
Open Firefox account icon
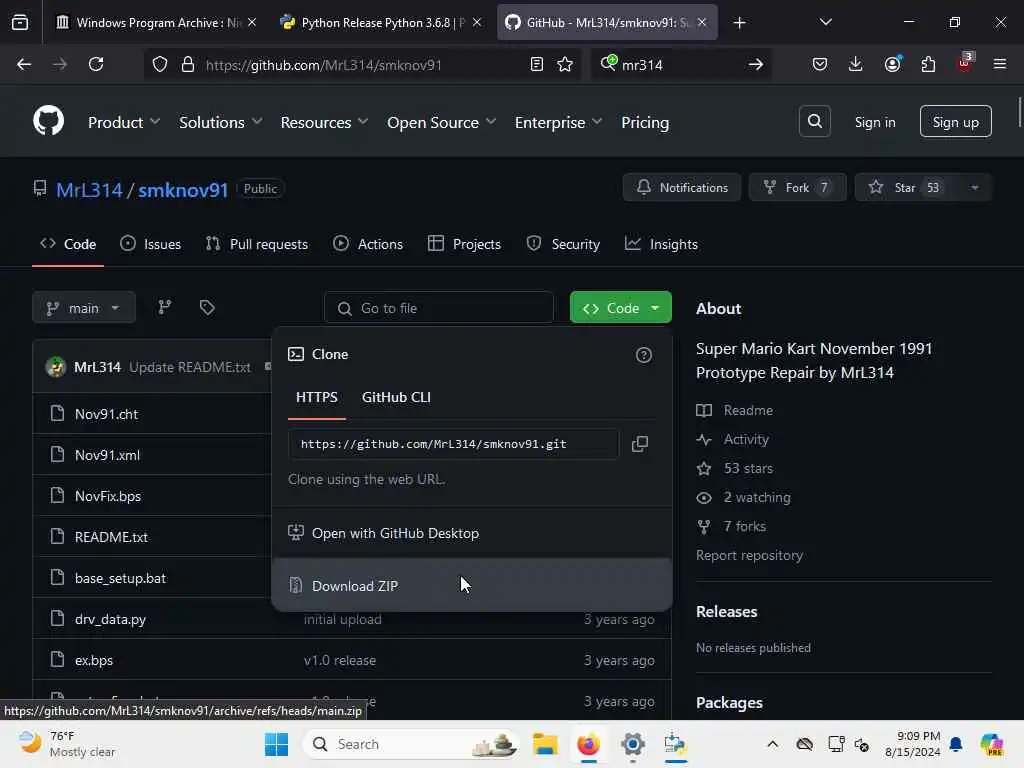click(x=892, y=64)
